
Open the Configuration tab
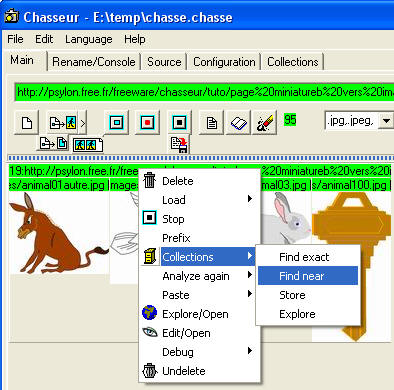224,62
